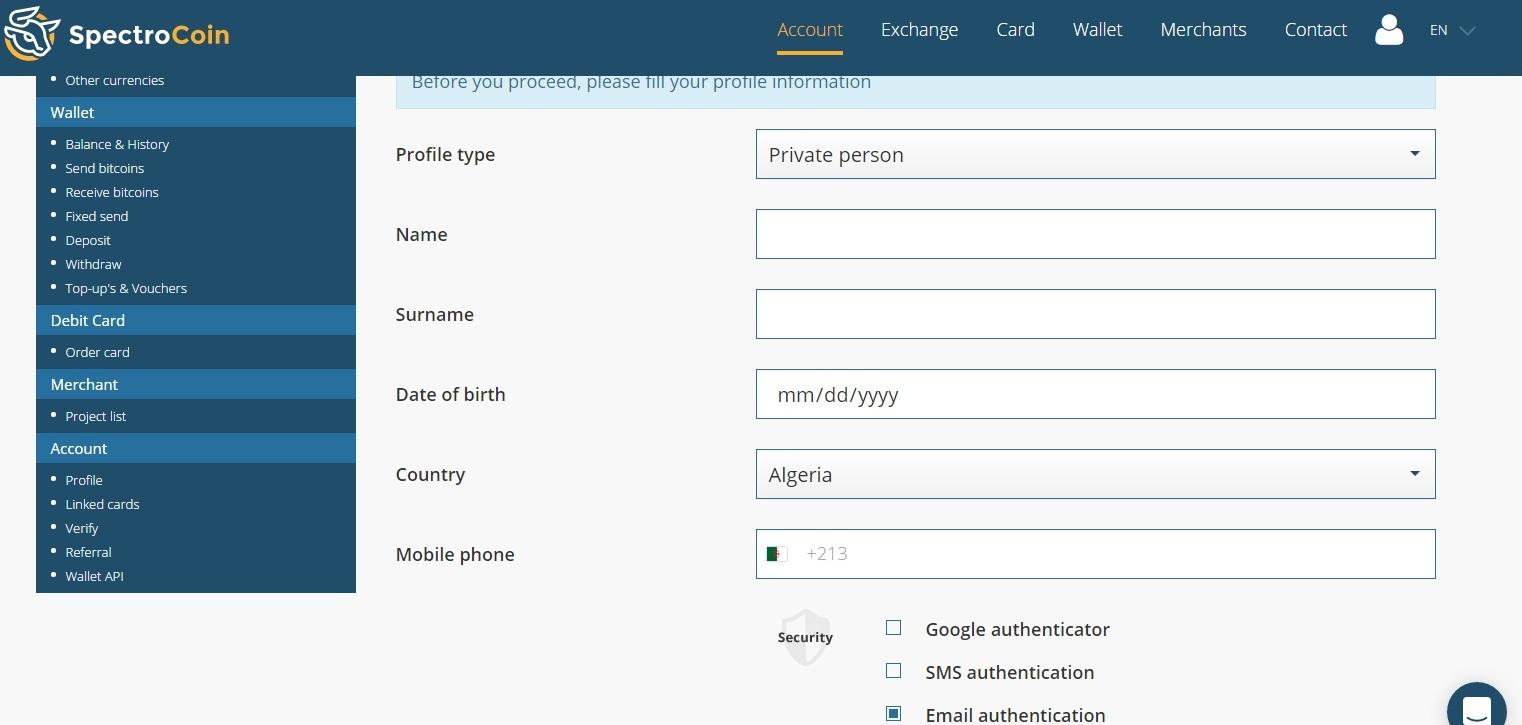This screenshot has height=725, width=1522.
Task: Open the Deposit sidebar link
Action: pos(88,240)
